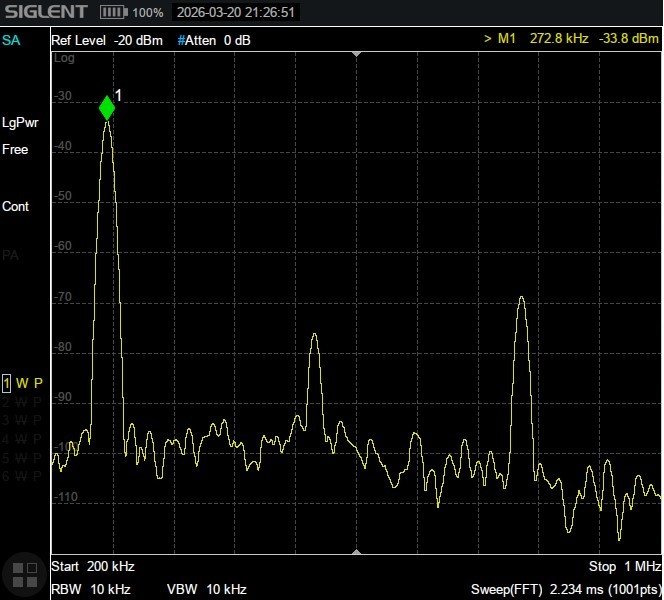664x600 pixels.
Task: Open the window layout grid icon
Action: [x=25, y=575]
